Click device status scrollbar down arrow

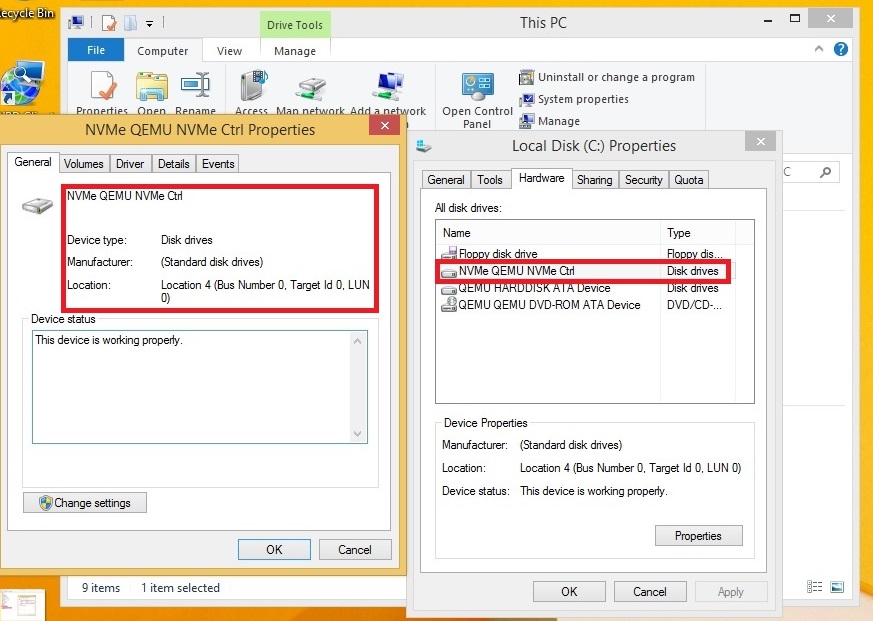(x=357, y=433)
